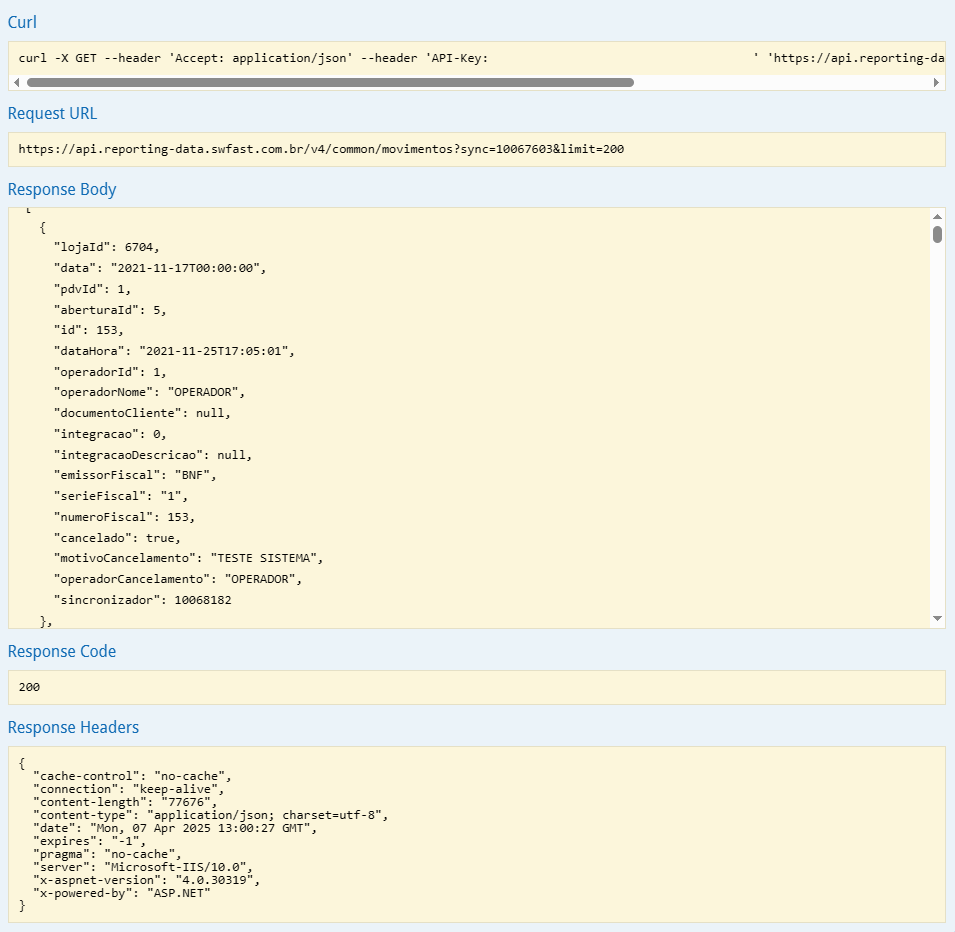Click the left arrow of Curl horizontal scrollbar
The height and width of the screenshot is (932, 955).
[16, 82]
